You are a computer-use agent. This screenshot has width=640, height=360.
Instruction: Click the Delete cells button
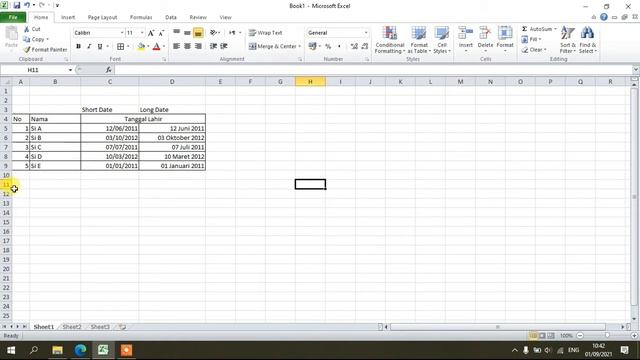point(485,40)
